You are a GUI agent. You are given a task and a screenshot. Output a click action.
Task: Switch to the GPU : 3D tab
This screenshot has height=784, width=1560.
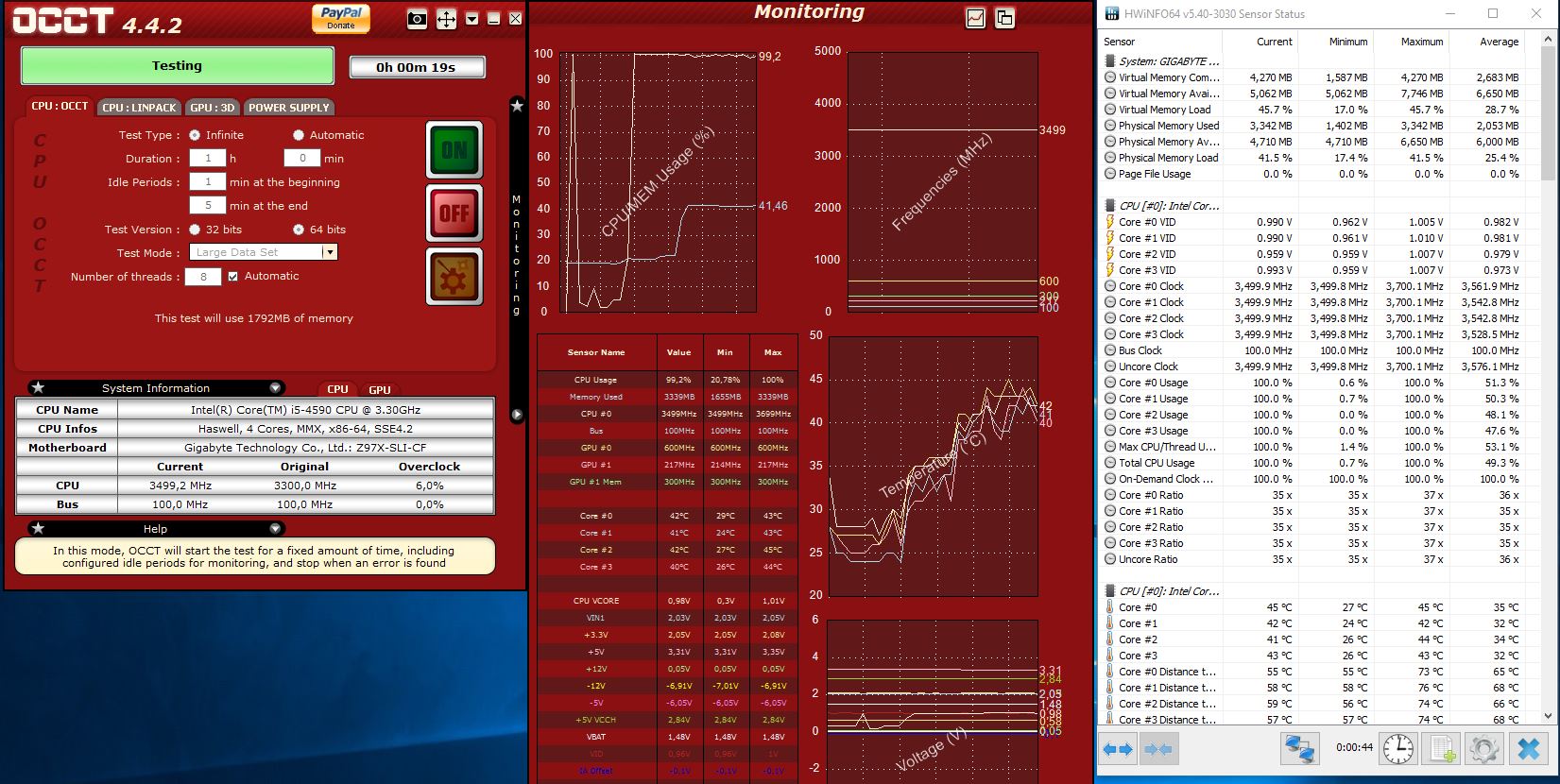pos(213,108)
